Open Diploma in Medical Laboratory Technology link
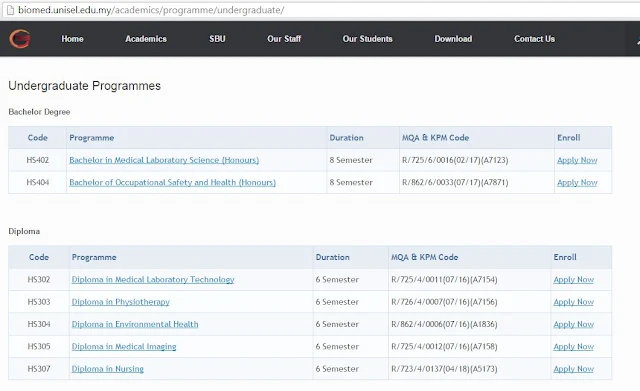Screen dimensions: 640x391 153,280
